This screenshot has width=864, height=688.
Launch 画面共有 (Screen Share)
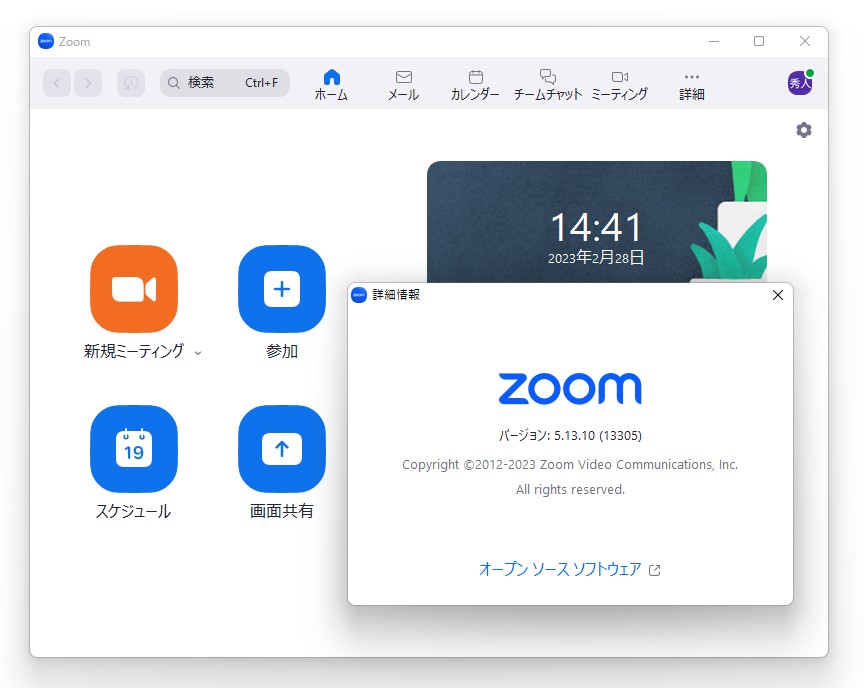pyautogui.click(x=281, y=449)
